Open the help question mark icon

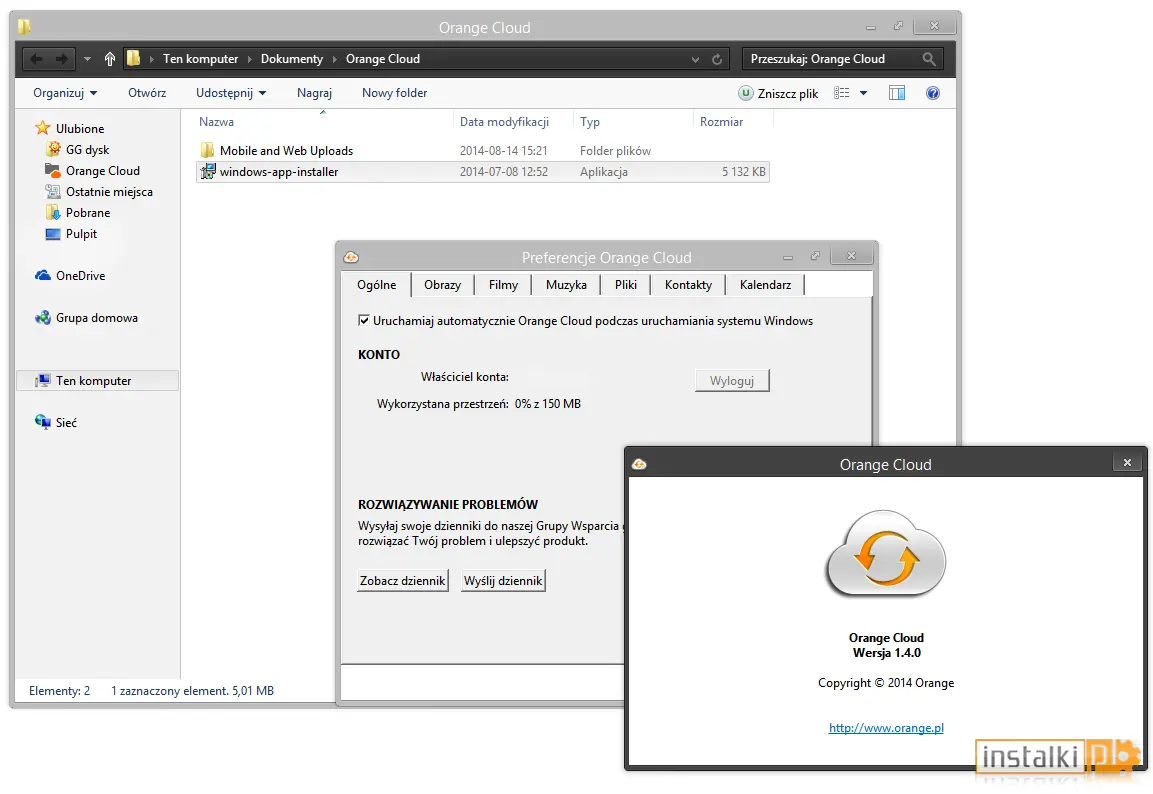932,93
